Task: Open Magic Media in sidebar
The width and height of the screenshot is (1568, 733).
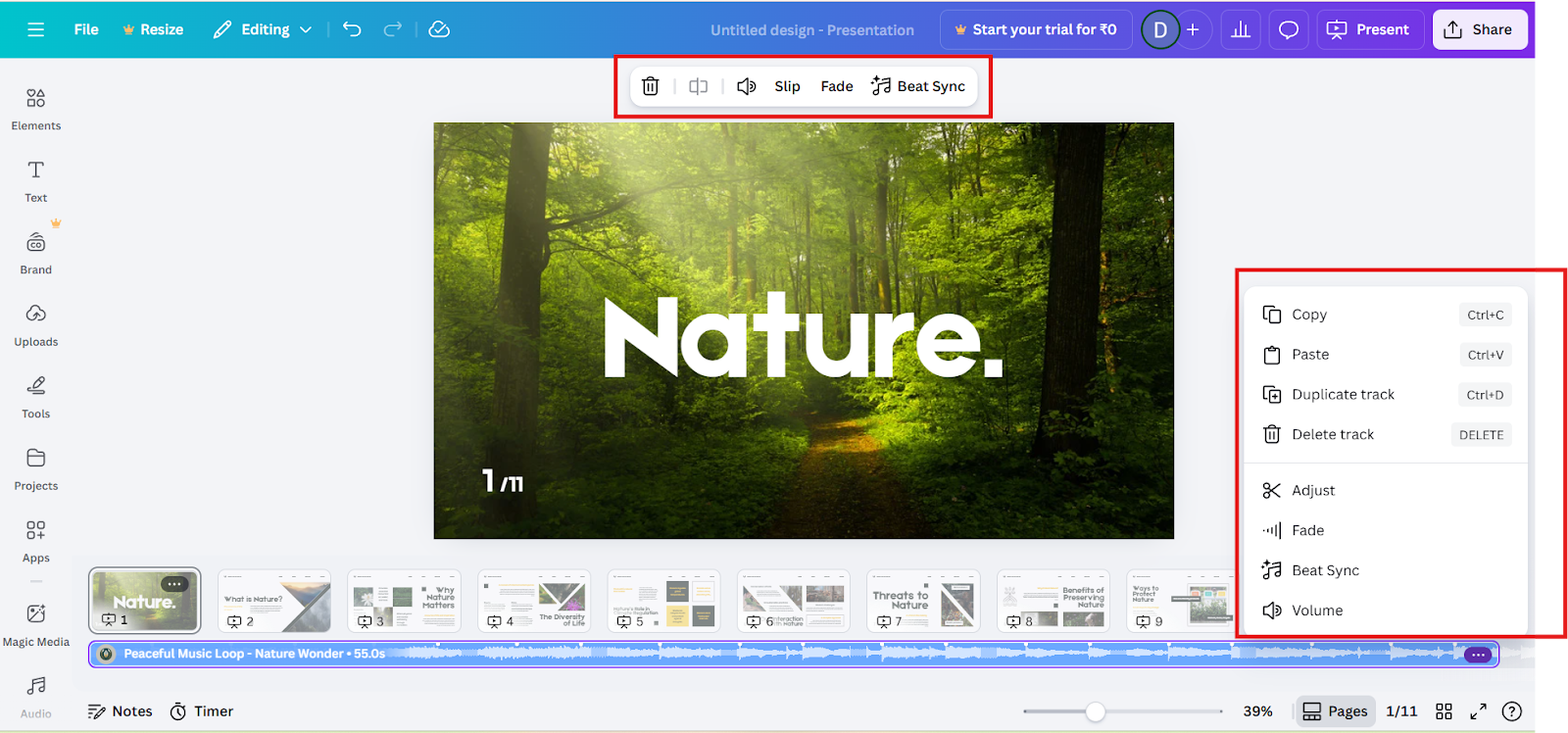Action: pos(36,625)
